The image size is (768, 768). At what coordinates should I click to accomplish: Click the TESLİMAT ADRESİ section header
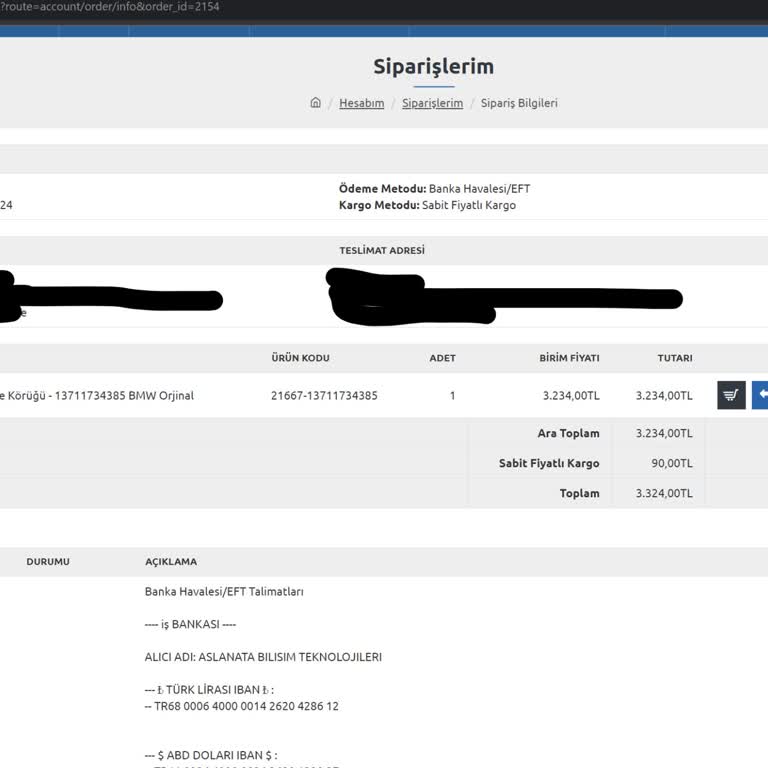point(381,250)
